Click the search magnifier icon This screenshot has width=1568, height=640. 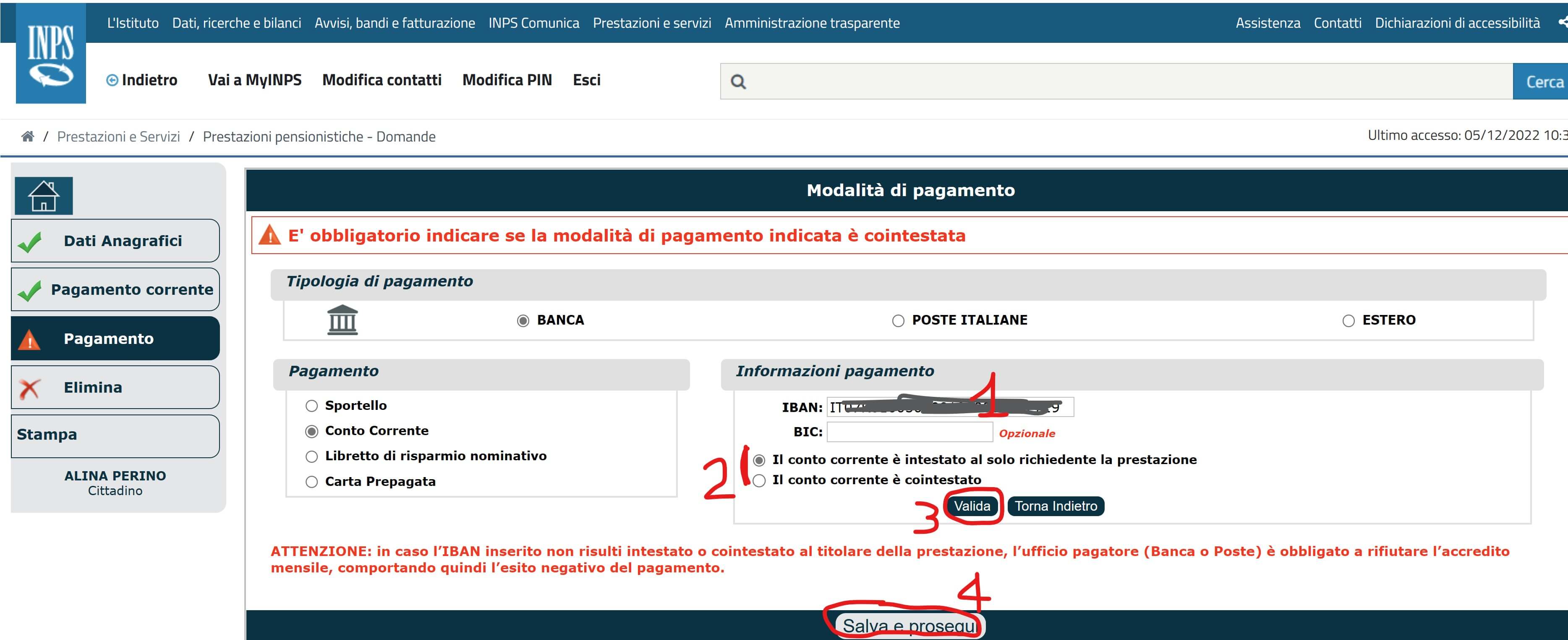point(738,81)
